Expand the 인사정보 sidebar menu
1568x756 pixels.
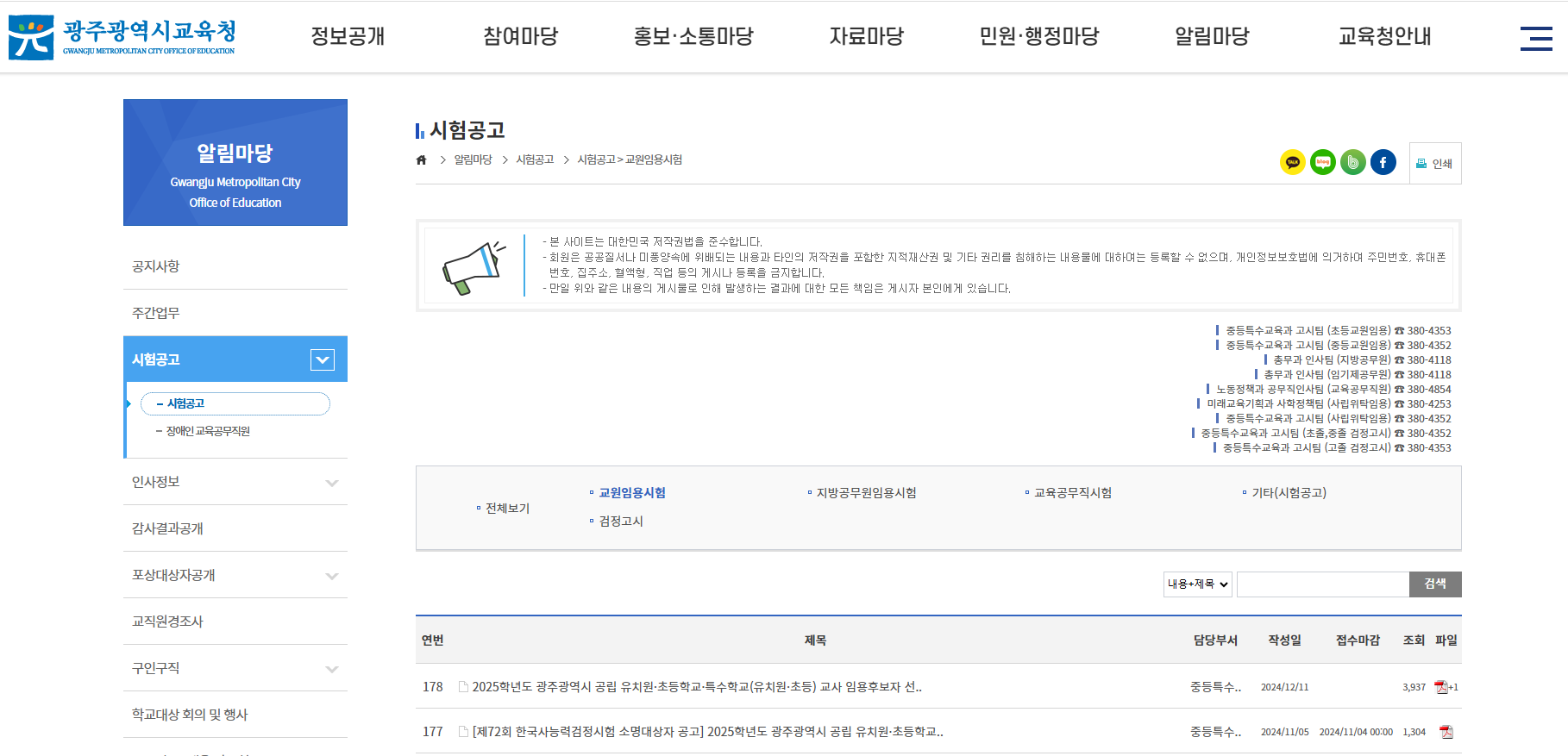[332, 483]
